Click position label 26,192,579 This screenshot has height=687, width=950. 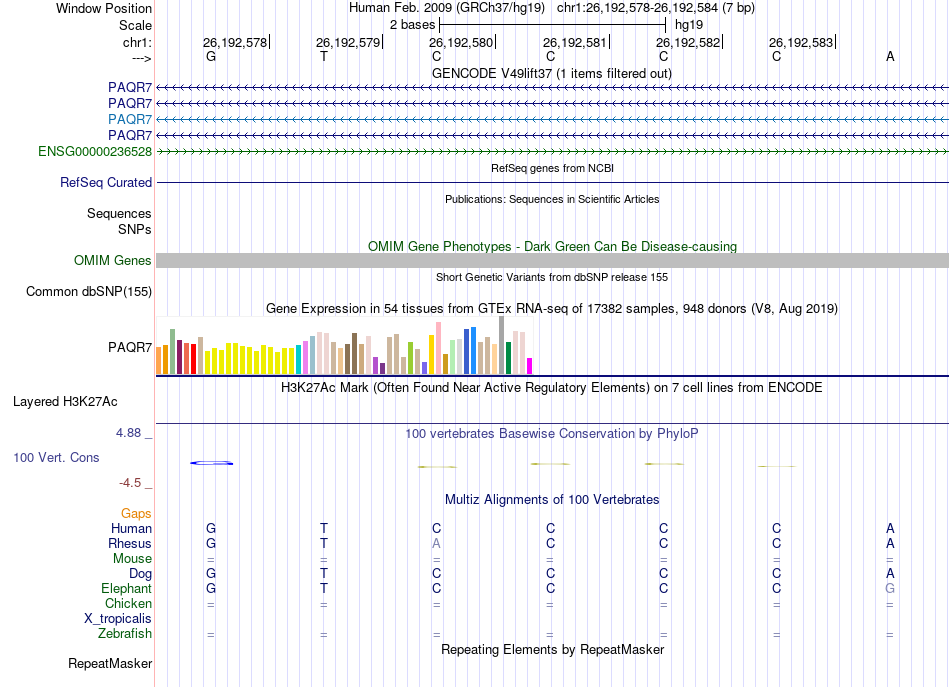(348, 42)
